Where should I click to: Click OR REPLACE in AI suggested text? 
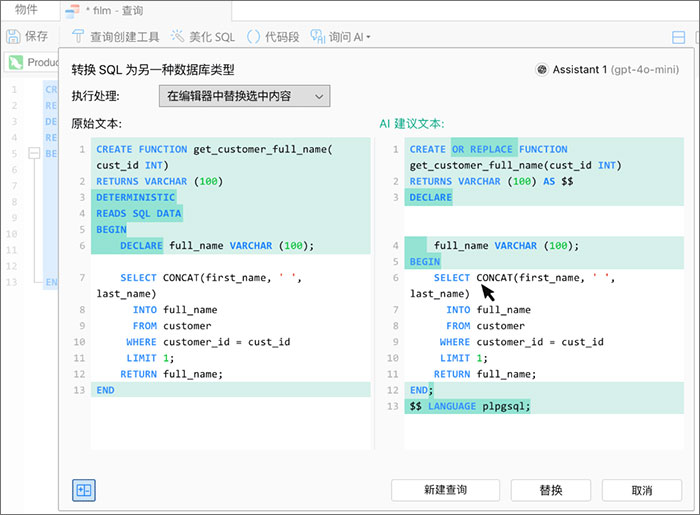pos(482,149)
